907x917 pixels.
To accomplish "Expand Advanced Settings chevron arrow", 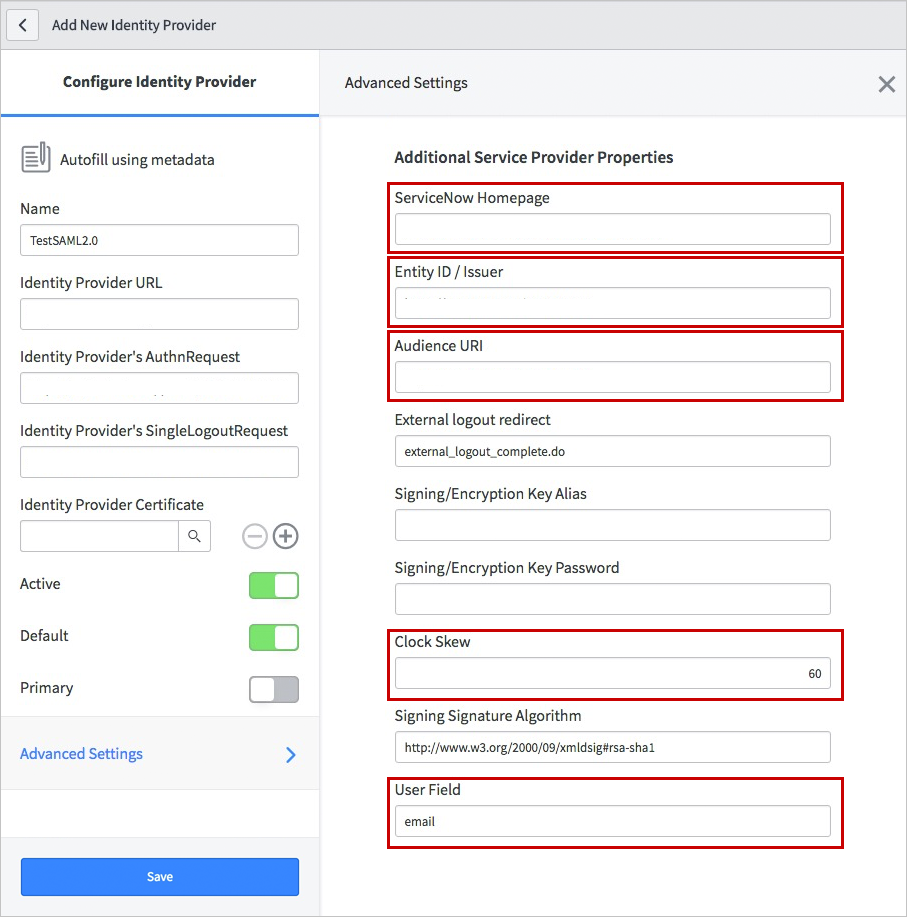I will [291, 754].
